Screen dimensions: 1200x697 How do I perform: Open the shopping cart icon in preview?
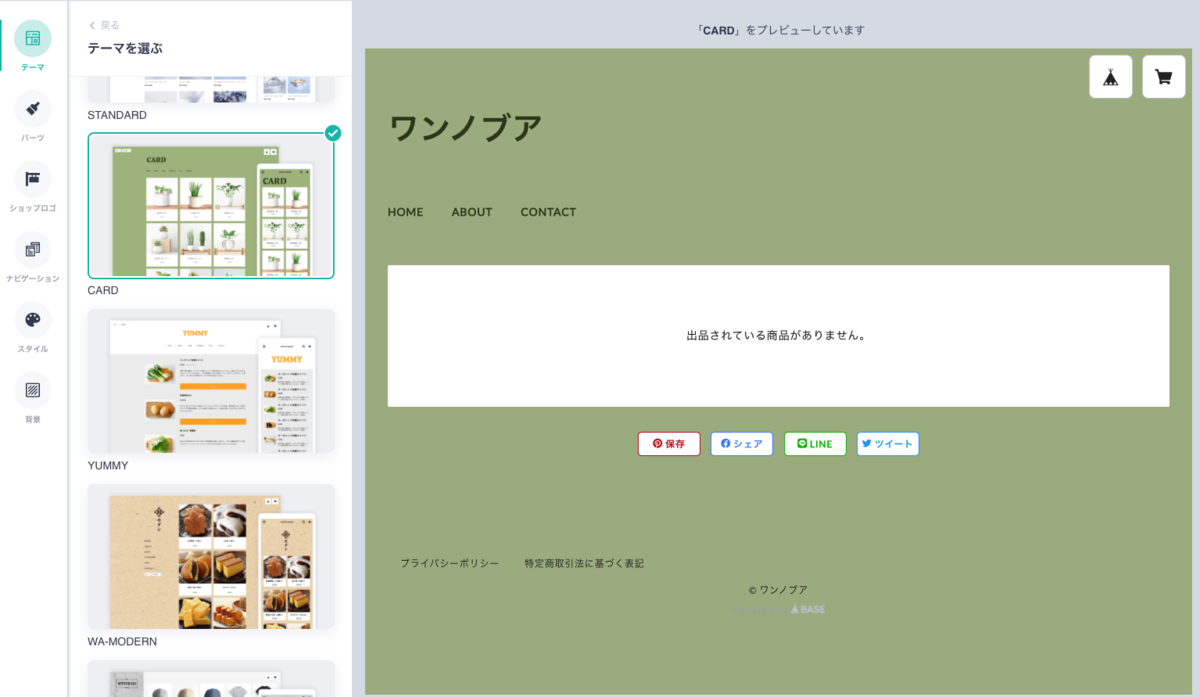click(x=1163, y=75)
